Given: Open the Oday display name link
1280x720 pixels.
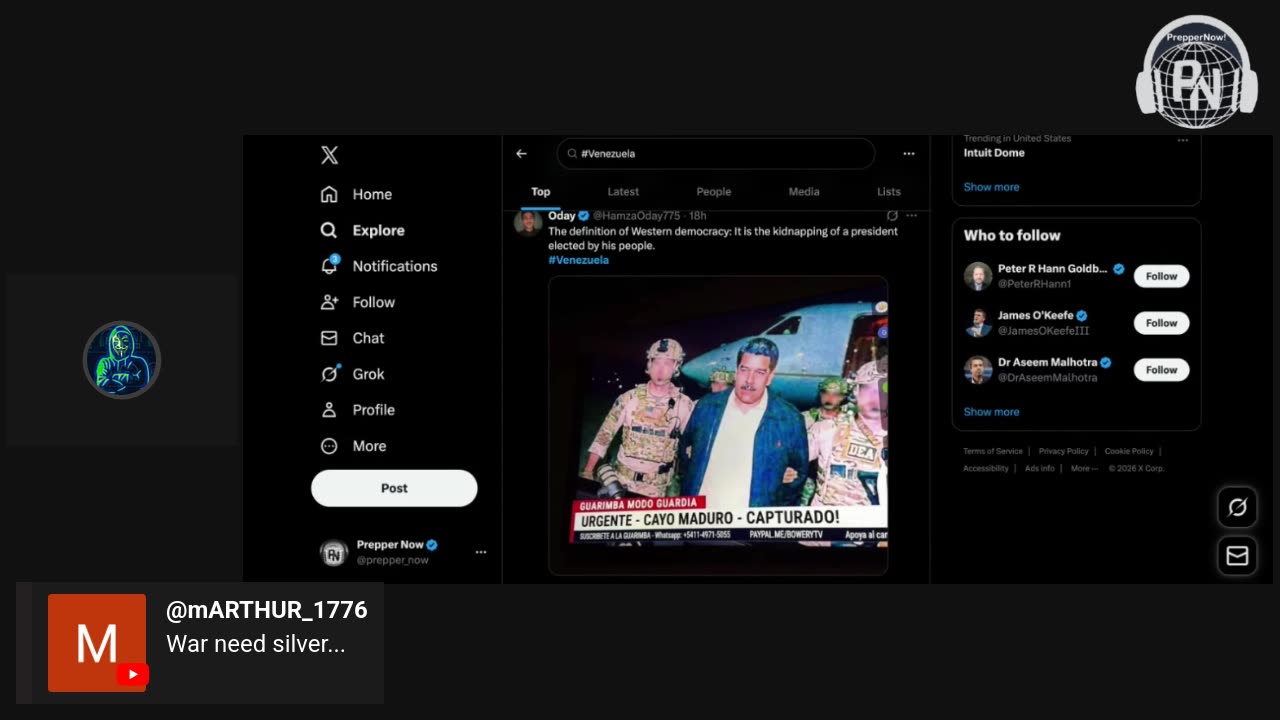Looking at the screenshot, I should click(562, 216).
